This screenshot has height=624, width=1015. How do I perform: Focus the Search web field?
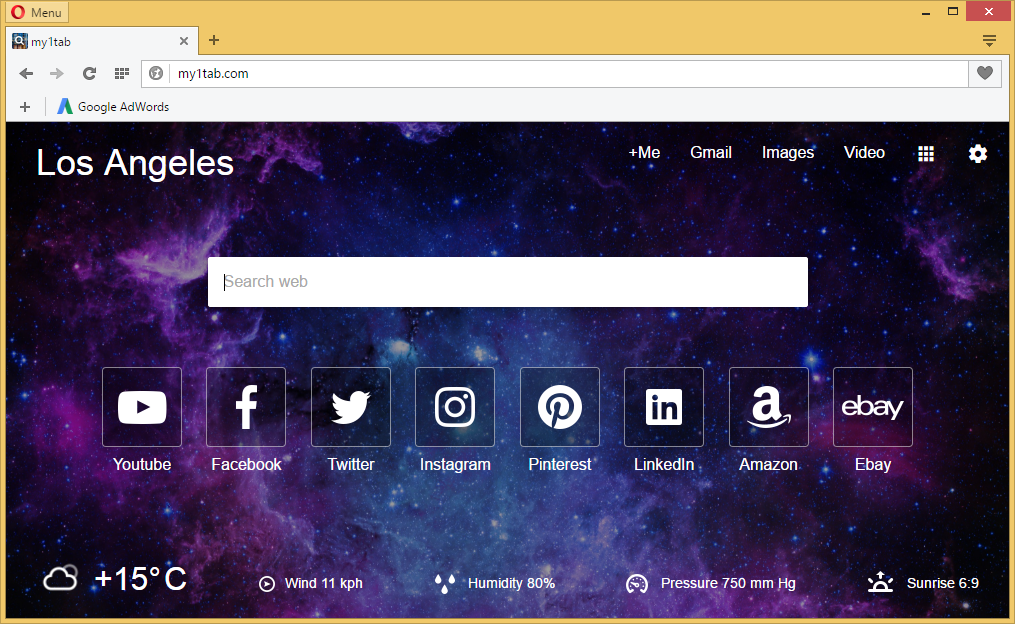(x=508, y=282)
